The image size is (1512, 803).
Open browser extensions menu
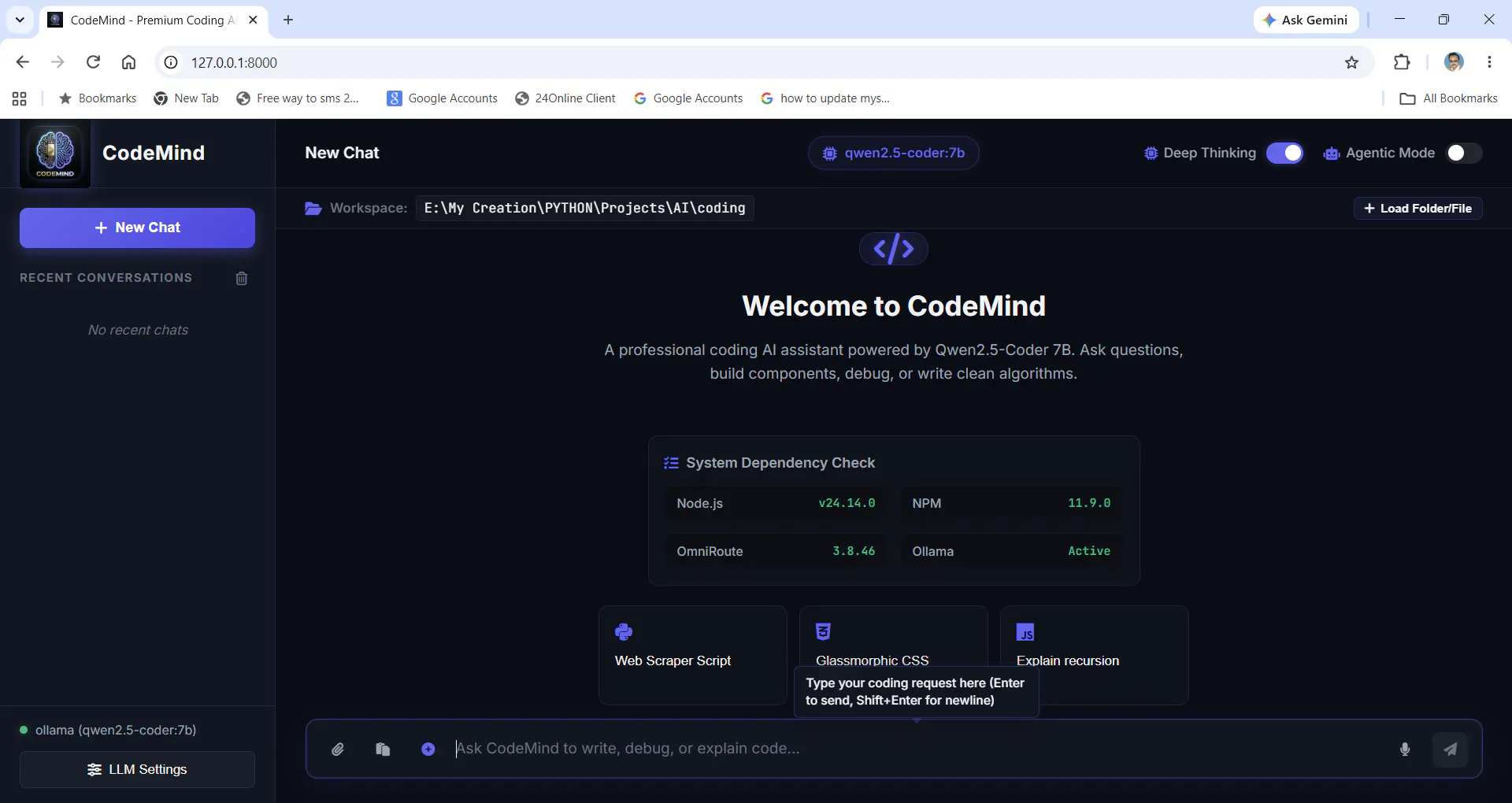pyautogui.click(x=1402, y=62)
